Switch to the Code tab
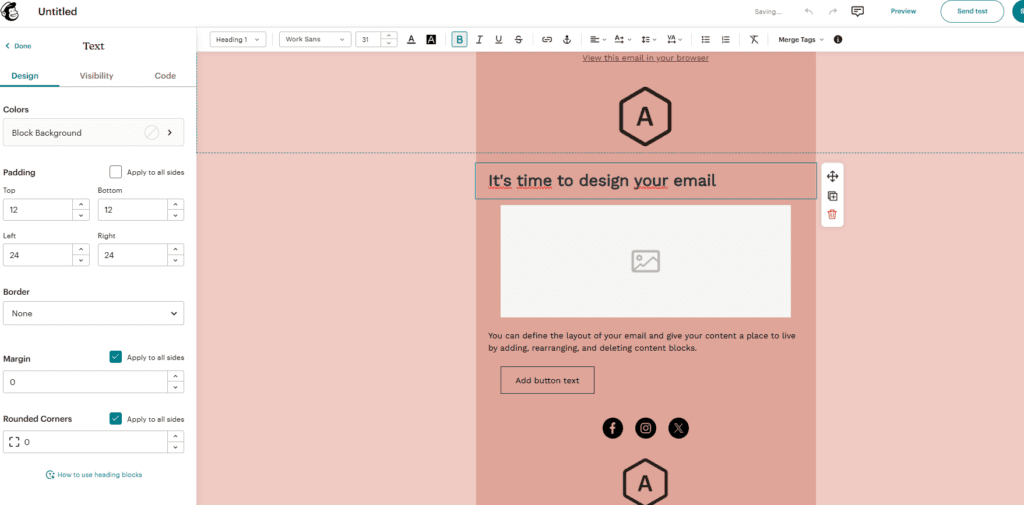1024x505 pixels. 165,76
